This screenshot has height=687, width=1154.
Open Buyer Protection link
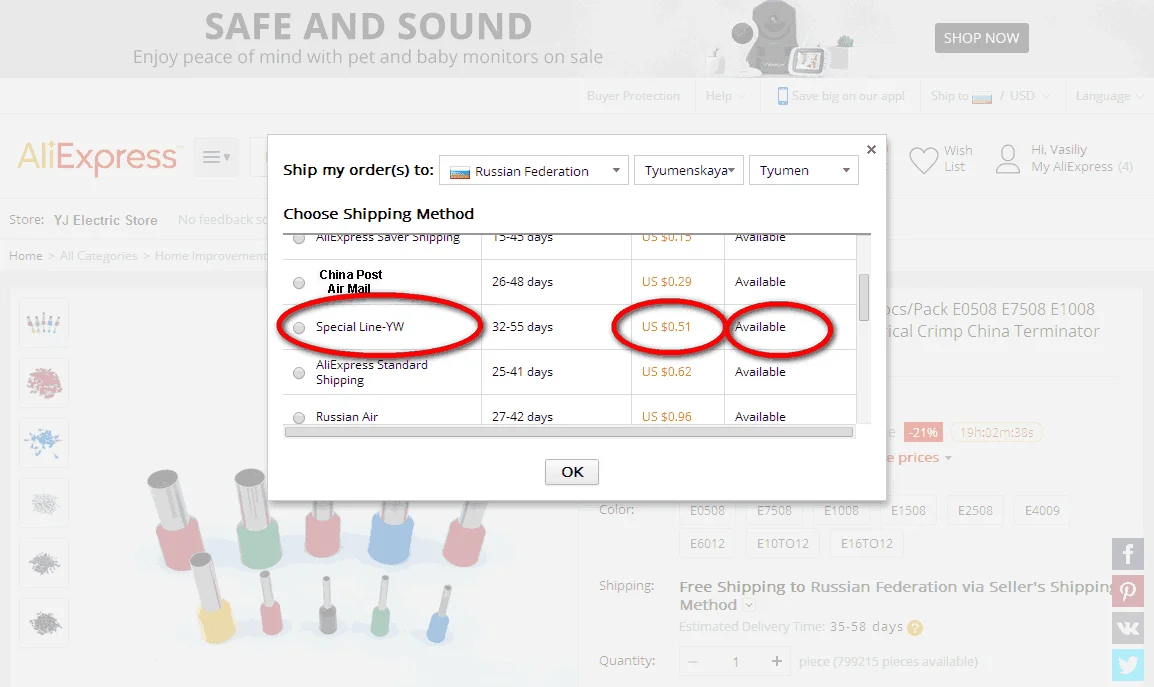(x=633, y=96)
